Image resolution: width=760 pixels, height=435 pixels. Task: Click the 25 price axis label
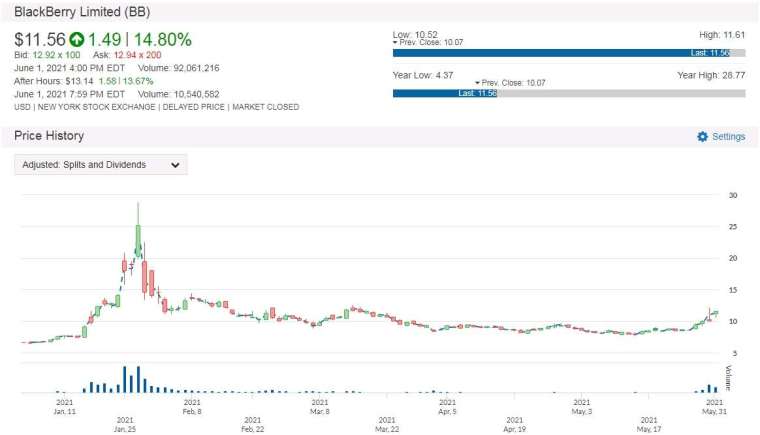coord(733,227)
